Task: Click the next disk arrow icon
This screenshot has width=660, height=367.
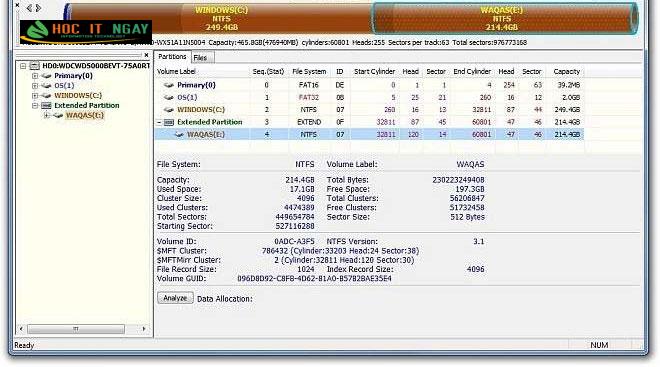Action: (x=38, y=8)
